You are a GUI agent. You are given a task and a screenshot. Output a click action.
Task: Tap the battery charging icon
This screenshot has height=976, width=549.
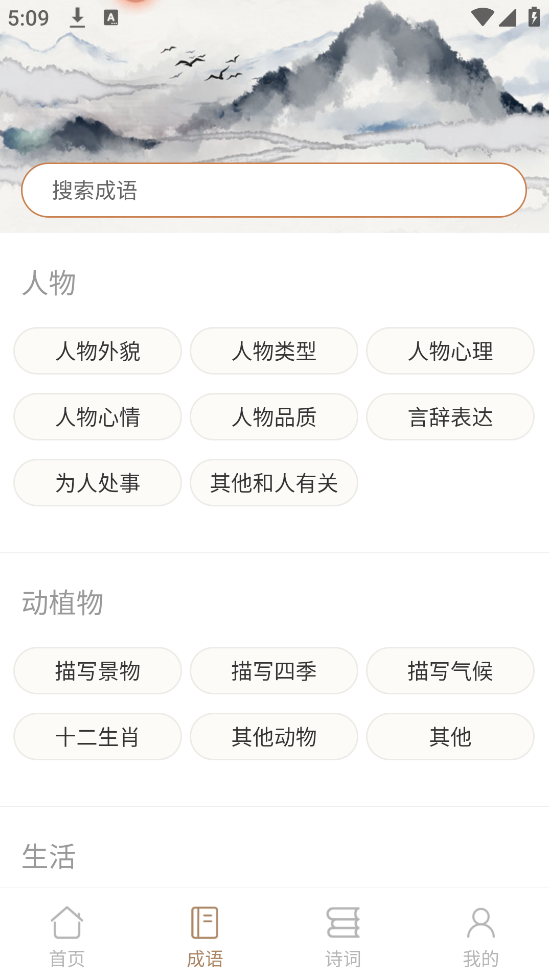[x=534, y=17]
